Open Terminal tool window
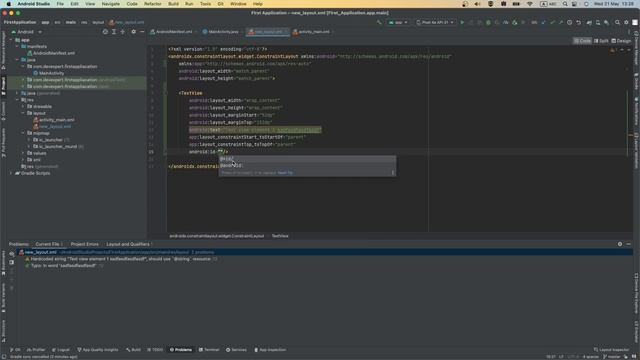This screenshot has height=360, width=640. click(209, 350)
